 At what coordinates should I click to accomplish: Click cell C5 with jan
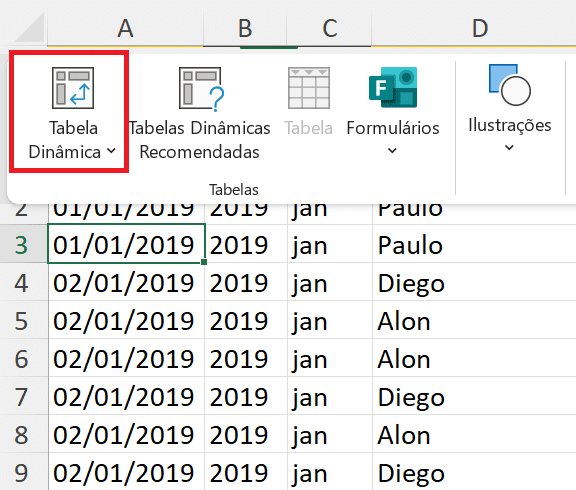click(330, 321)
